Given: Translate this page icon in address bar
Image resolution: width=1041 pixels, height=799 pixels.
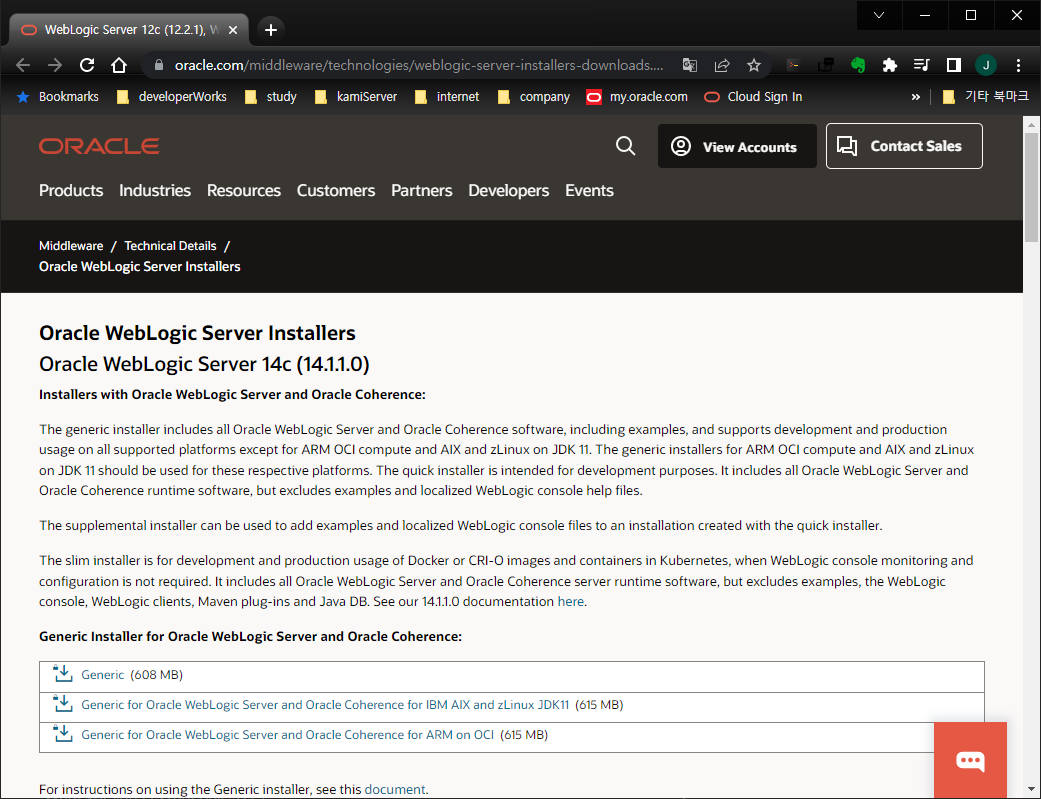Looking at the screenshot, I should tap(690, 65).
